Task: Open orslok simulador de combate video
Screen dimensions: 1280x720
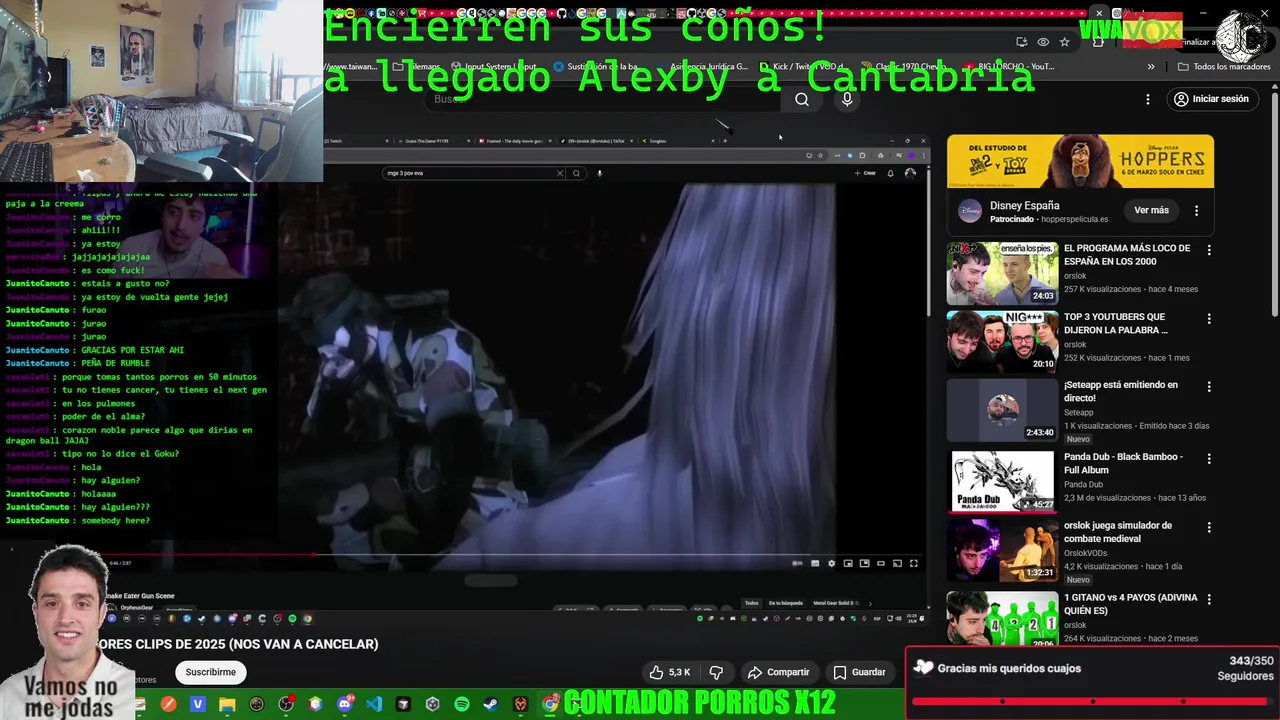Action: point(1002,550)
